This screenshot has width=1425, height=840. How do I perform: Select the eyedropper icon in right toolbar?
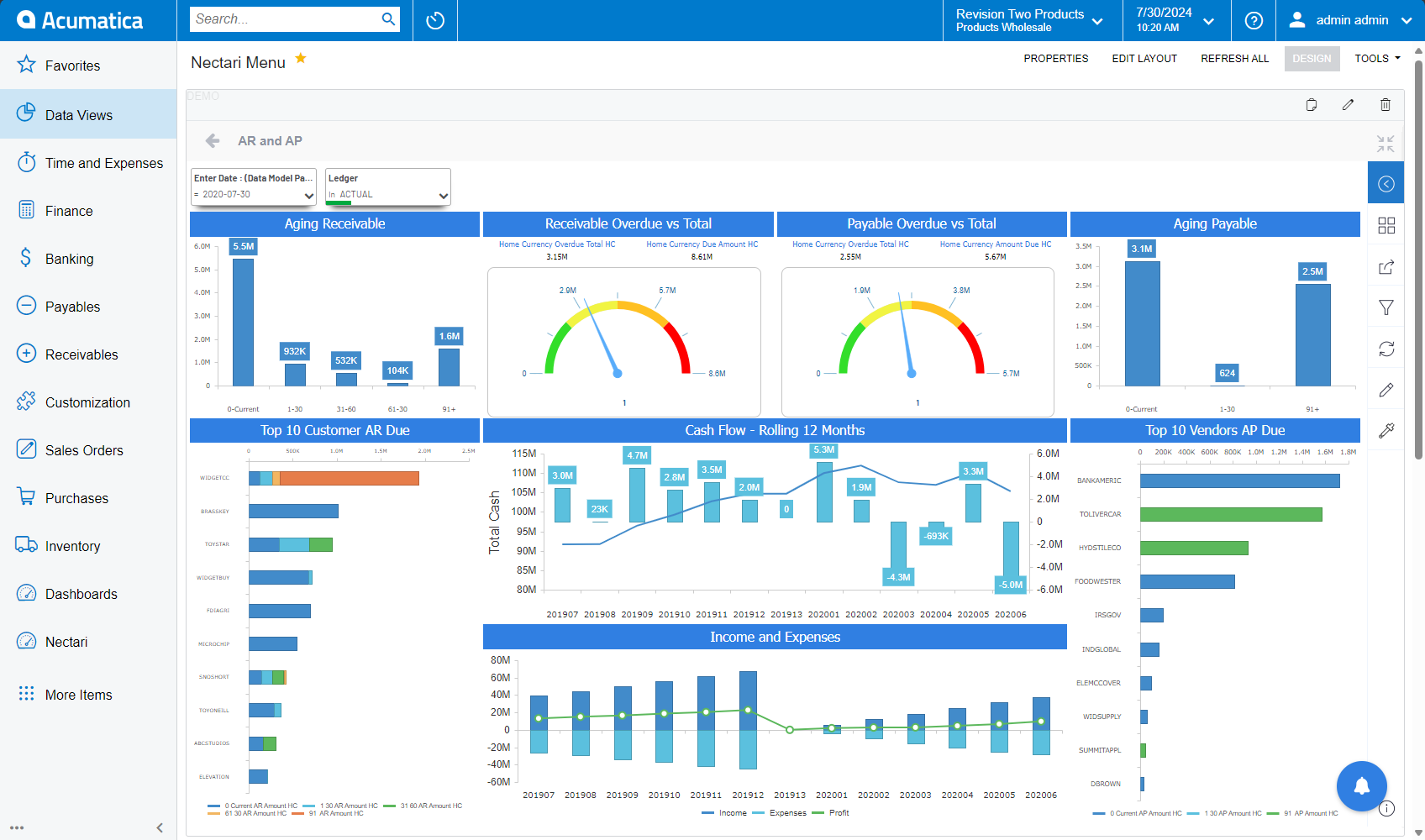[x=1386, y=430]
